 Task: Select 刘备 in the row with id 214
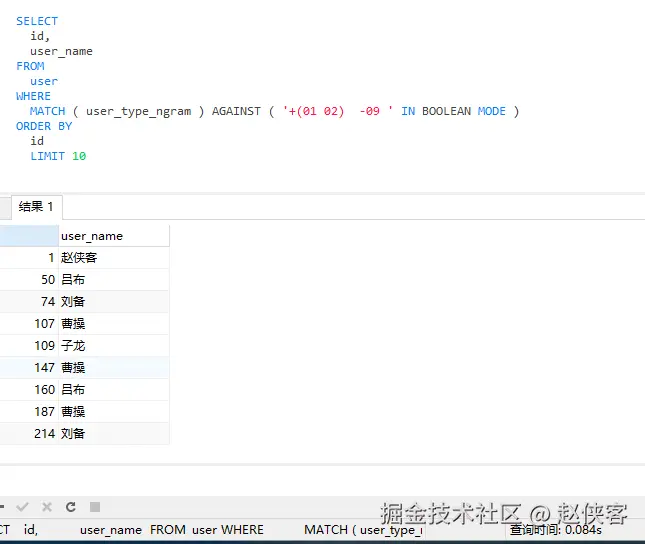(x=114, y=433)
